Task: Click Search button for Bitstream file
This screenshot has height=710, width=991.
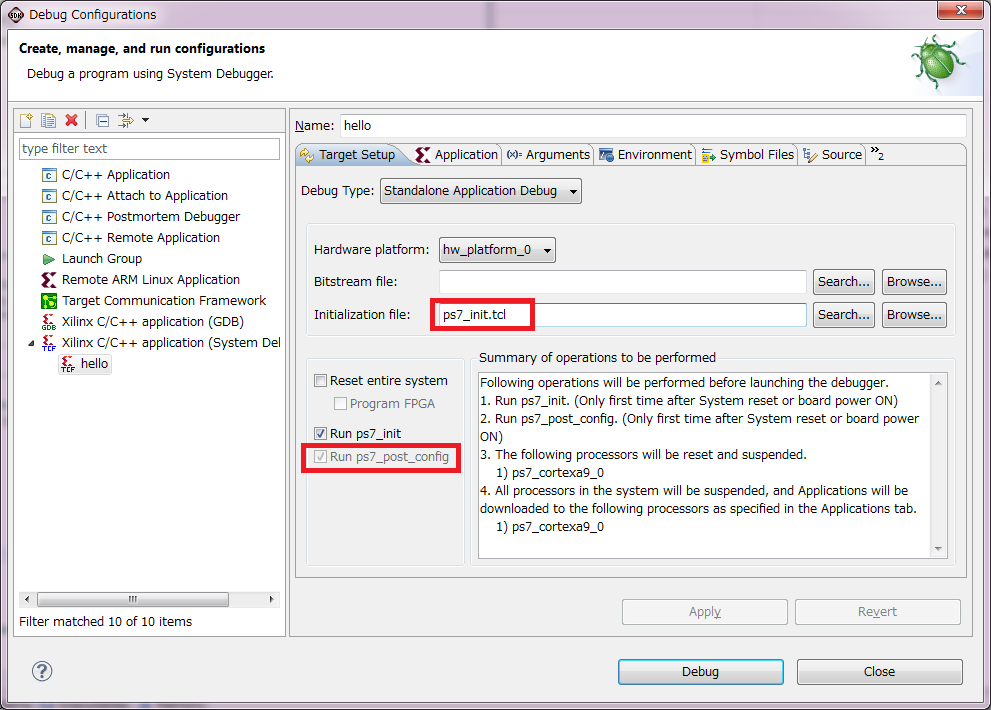Action: (x=844, y=282)
